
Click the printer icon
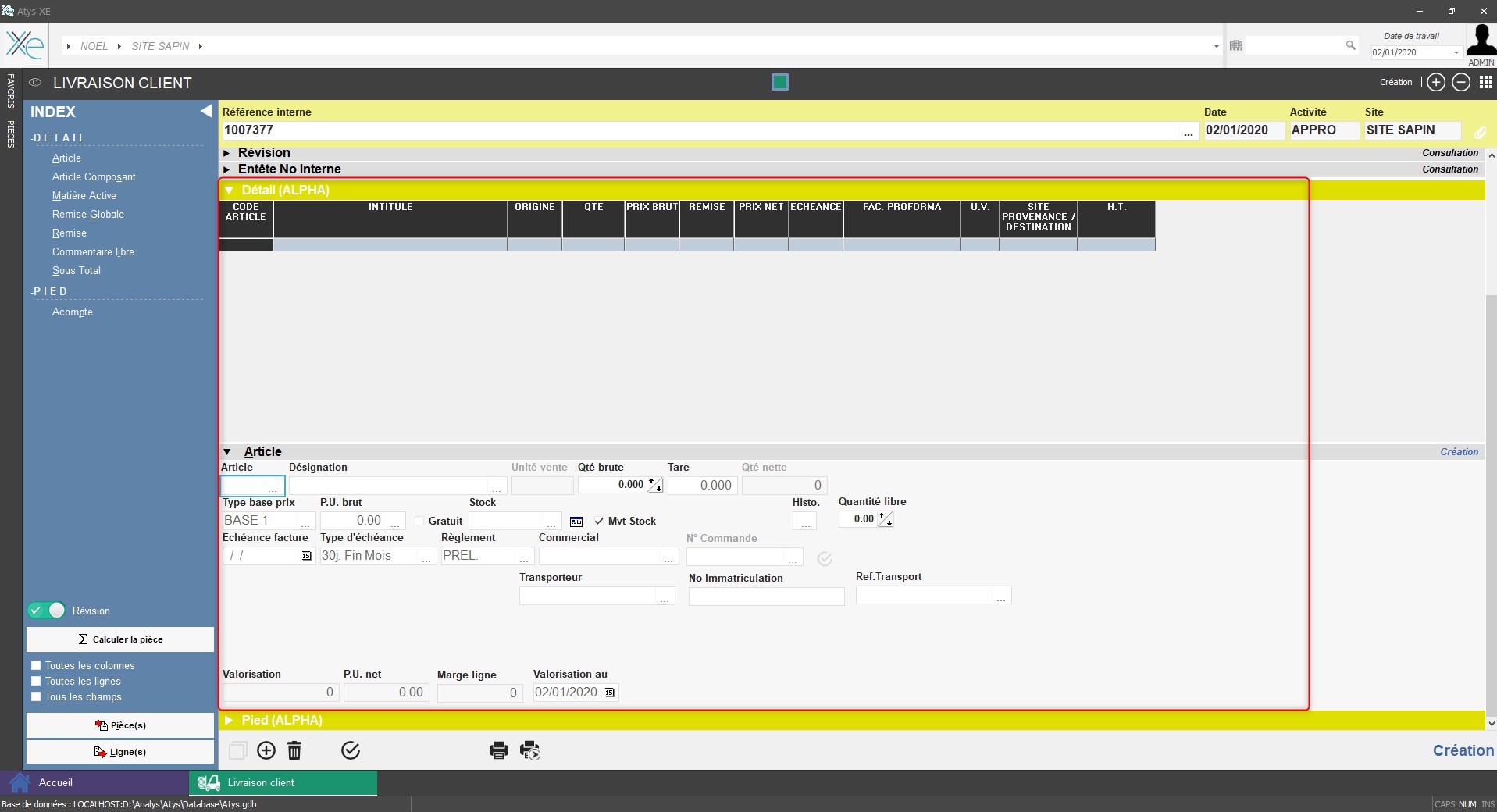(498, 750)
